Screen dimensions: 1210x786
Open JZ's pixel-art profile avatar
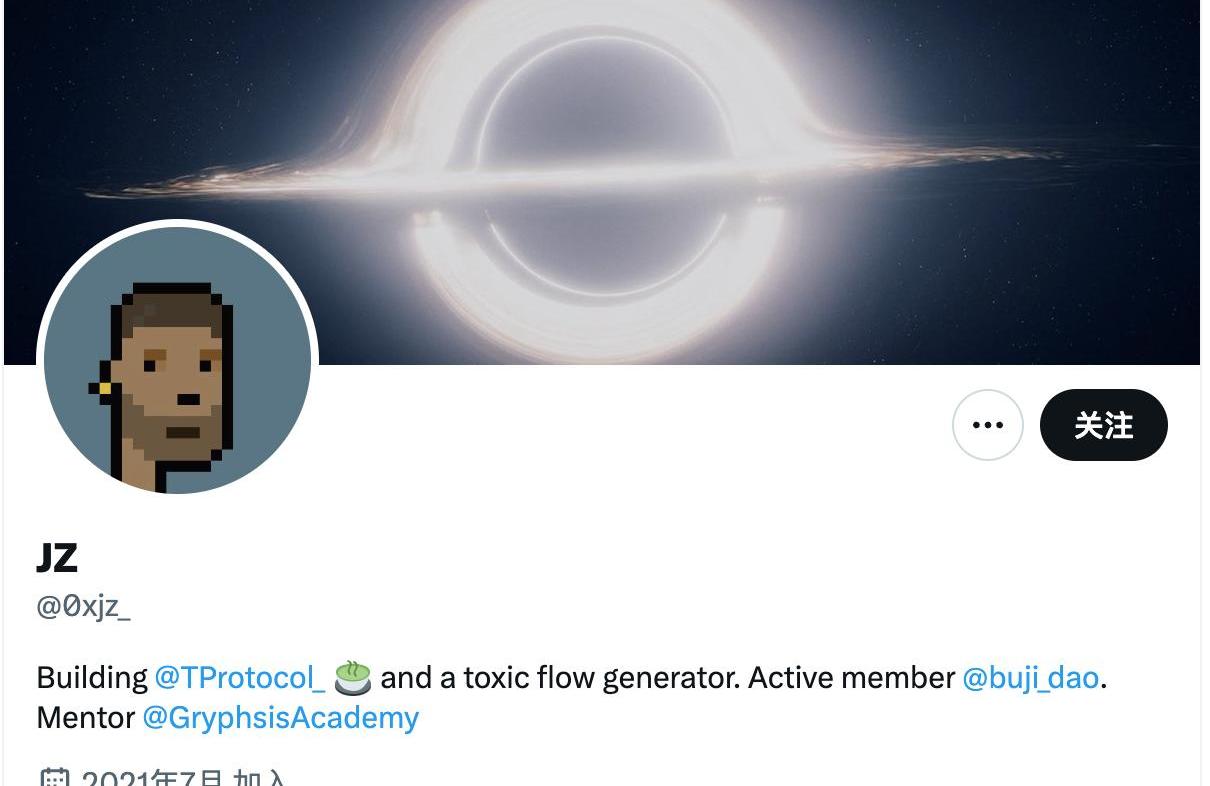(177, 359)
